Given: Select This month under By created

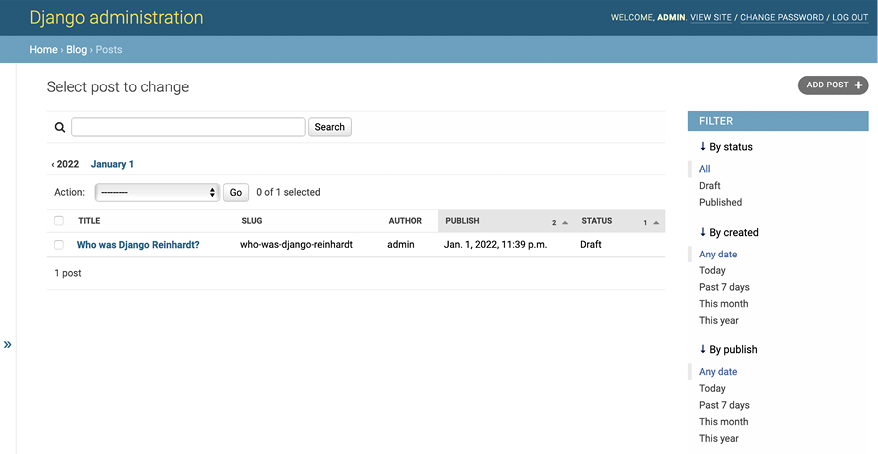Looking at the screenshot, I should [x=723, y=303].
